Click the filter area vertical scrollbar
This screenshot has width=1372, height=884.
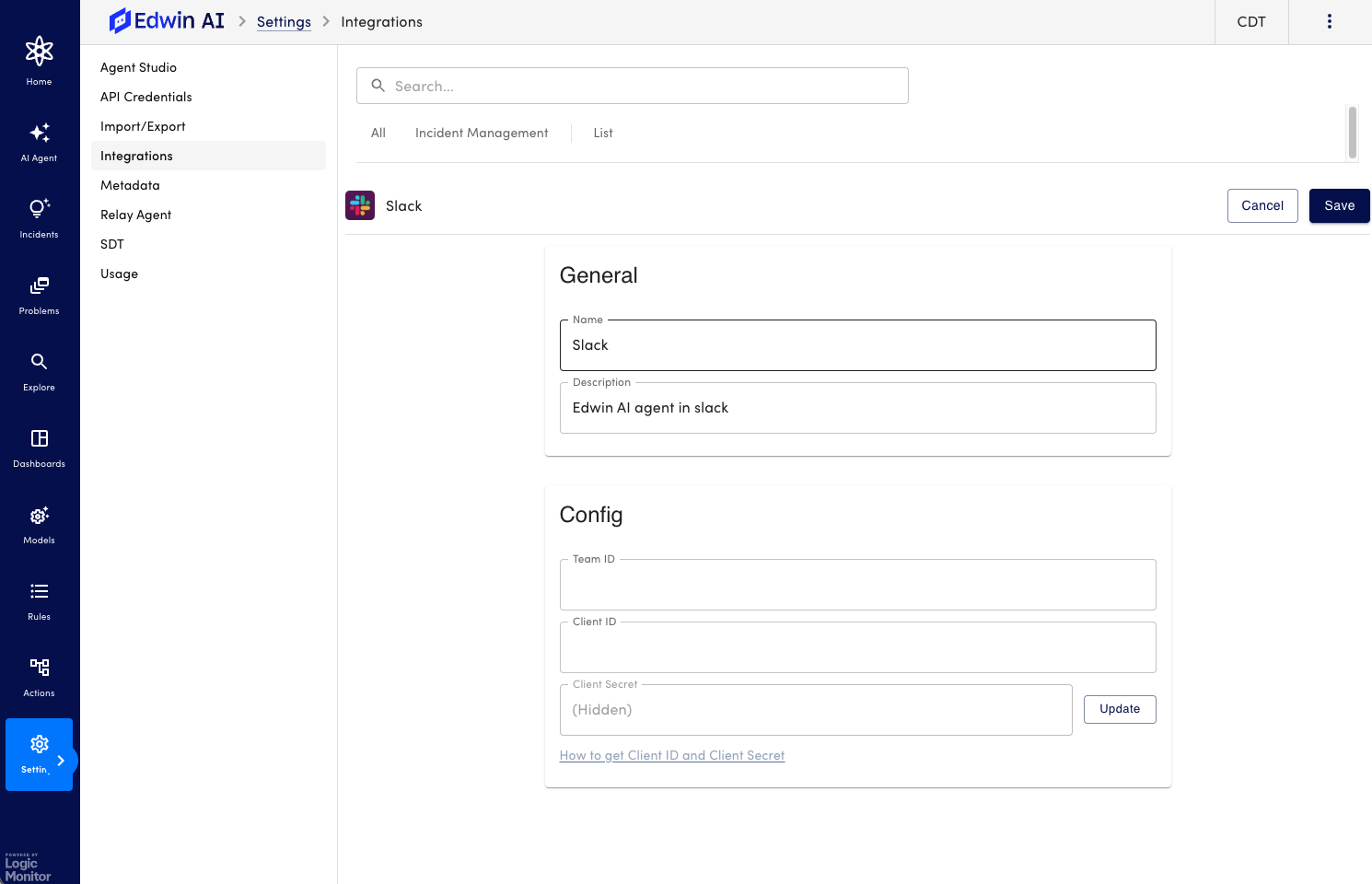1353,133
